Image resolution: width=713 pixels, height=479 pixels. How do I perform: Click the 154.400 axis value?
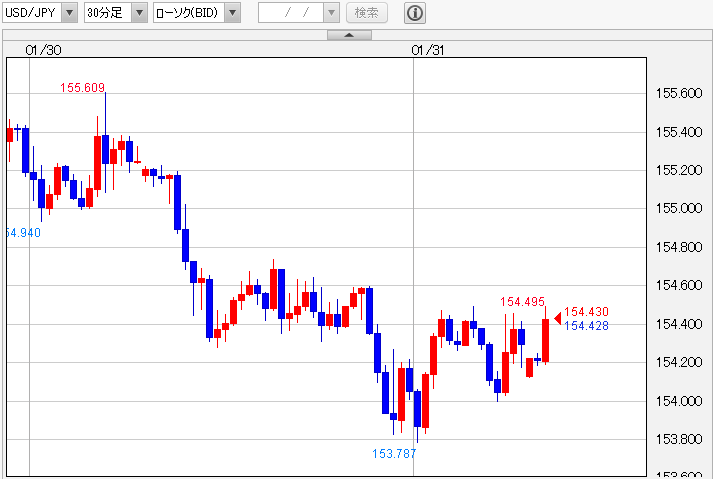679,324
